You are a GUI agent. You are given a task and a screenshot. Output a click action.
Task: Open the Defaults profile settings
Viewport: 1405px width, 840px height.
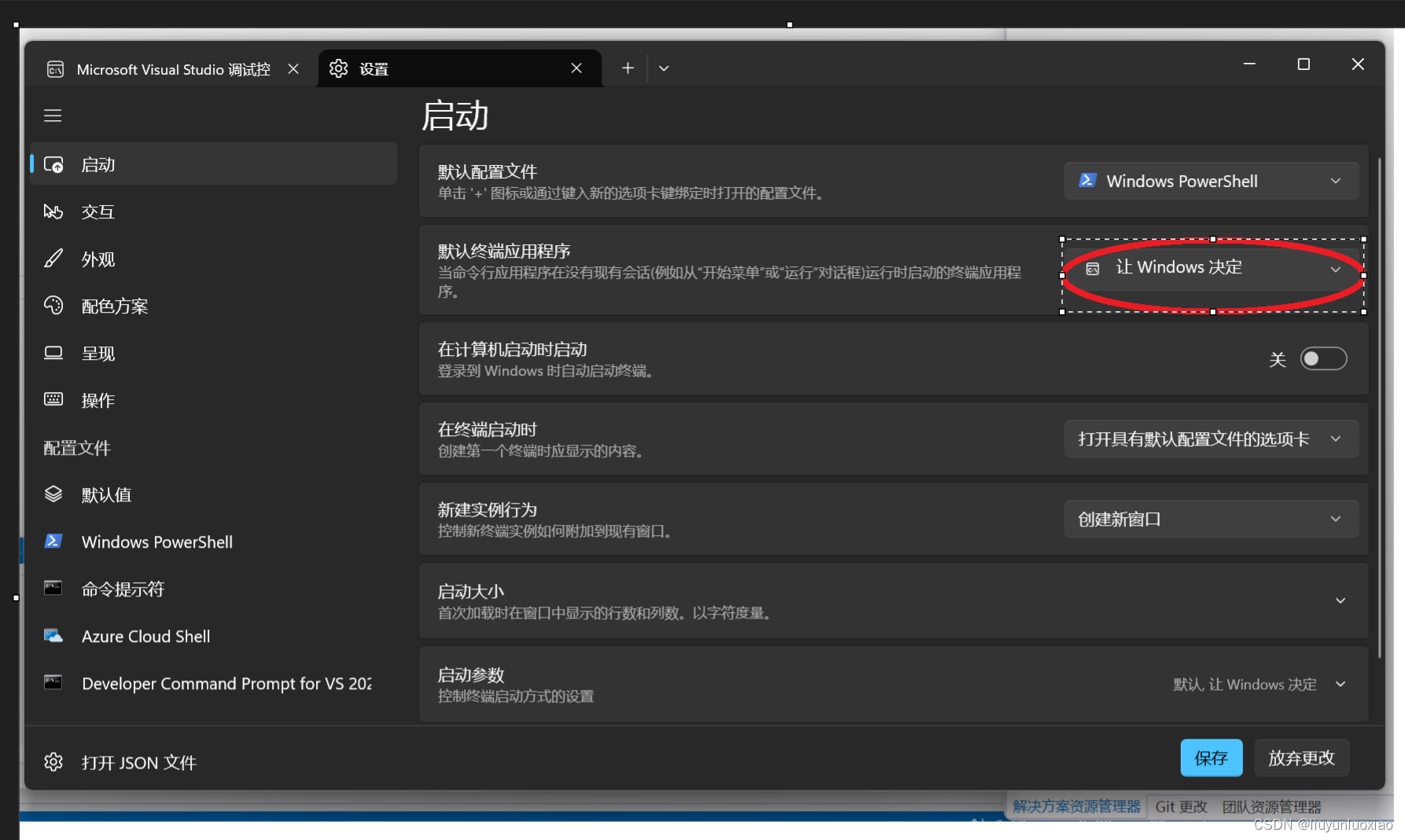pos(213,494)
